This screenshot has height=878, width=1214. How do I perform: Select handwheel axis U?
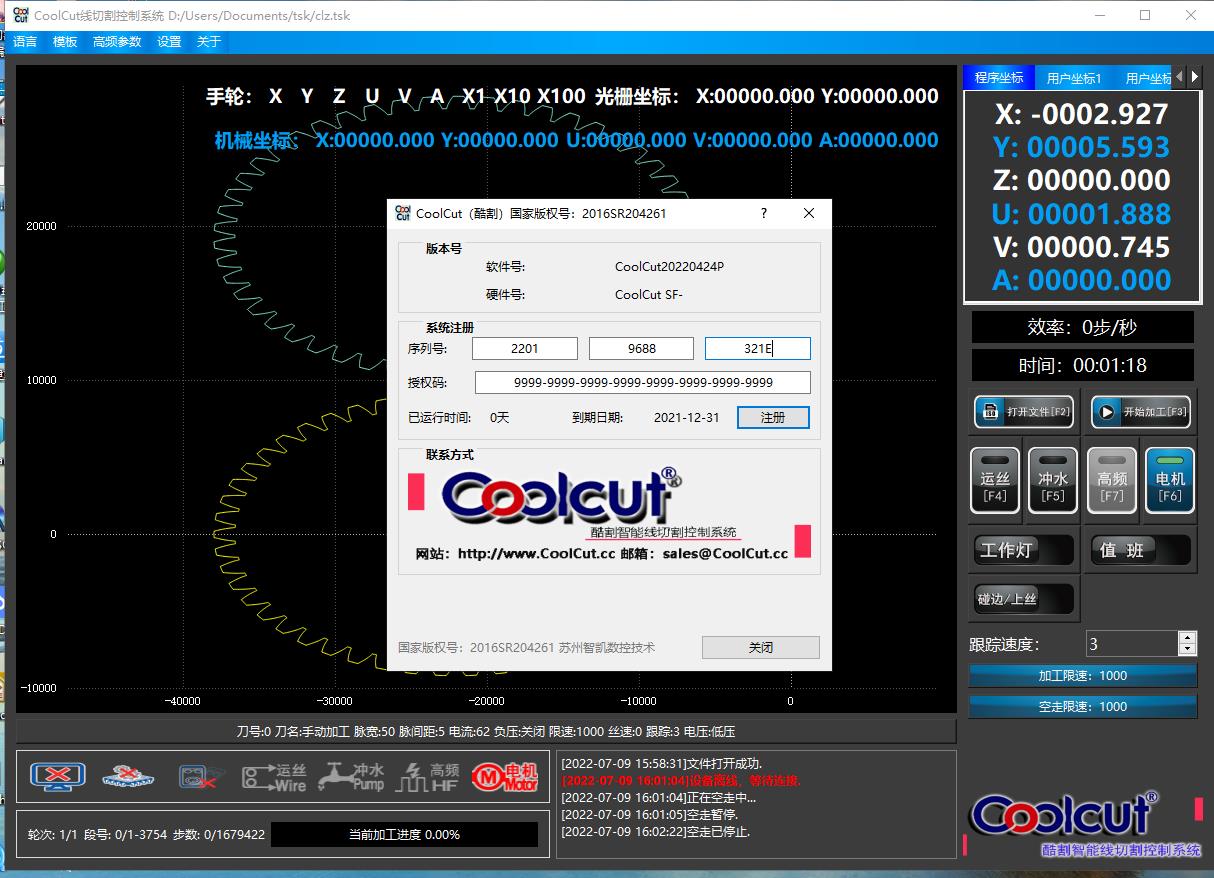click(373, 96)
